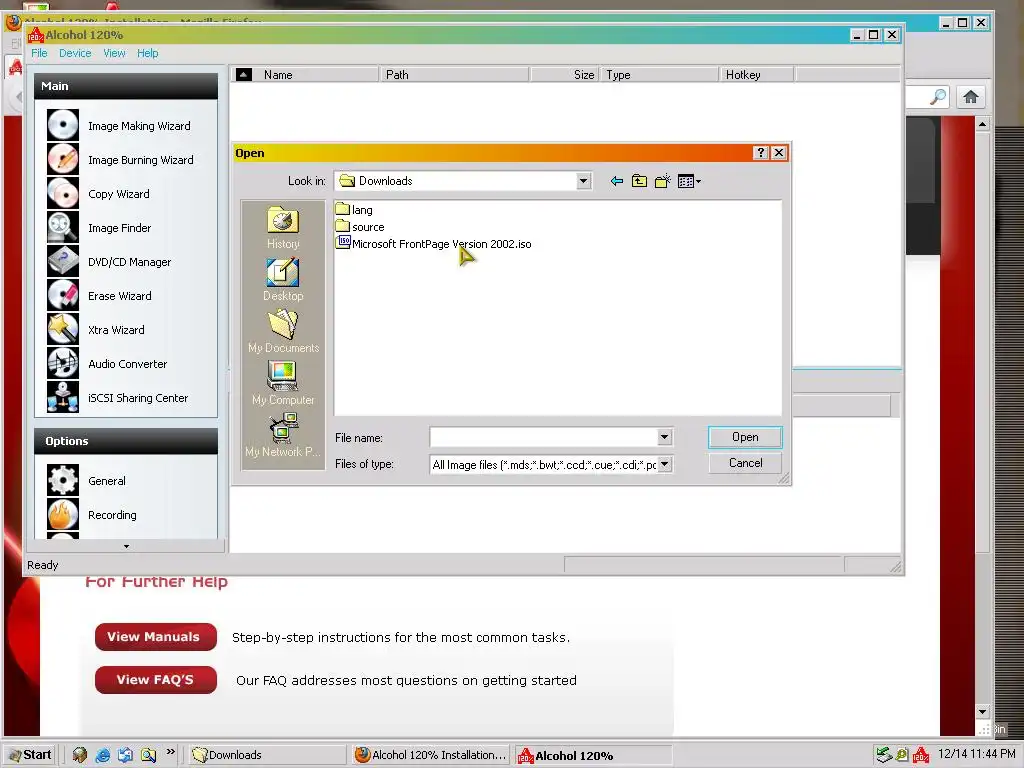Go to My Computer in places bar
Viewport: 1024px width, 768px height.
coord(283,384)
